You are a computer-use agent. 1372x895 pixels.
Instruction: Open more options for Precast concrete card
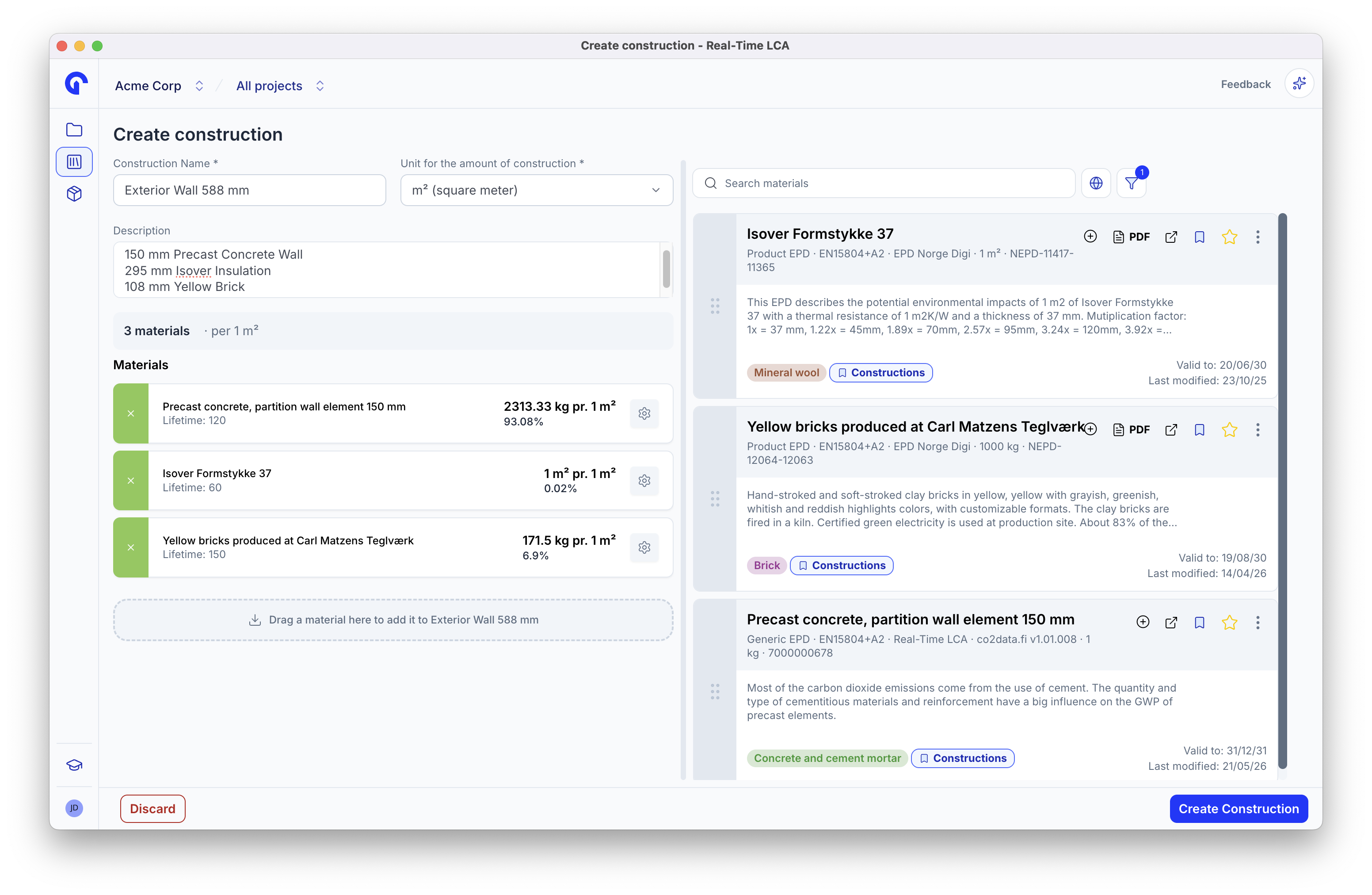pos(1258,622)
